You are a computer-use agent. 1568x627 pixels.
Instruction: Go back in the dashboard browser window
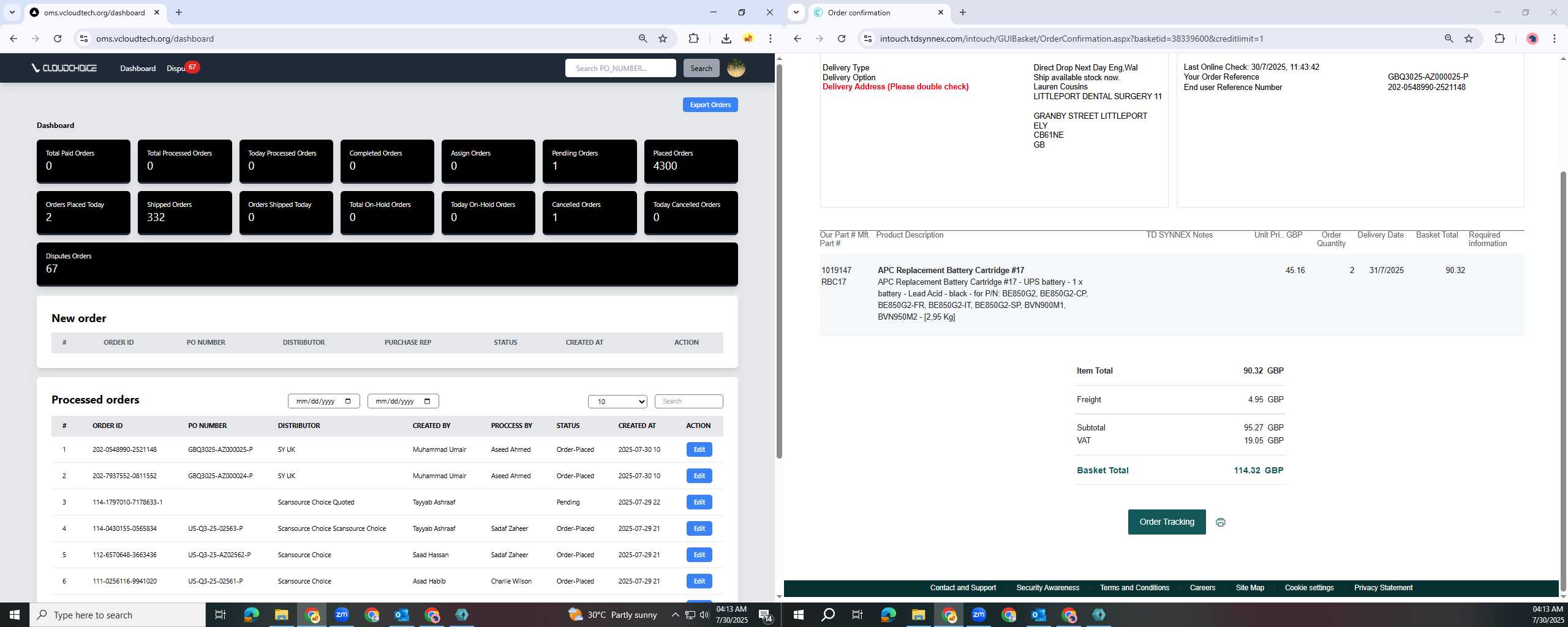[x=13, y=39]
